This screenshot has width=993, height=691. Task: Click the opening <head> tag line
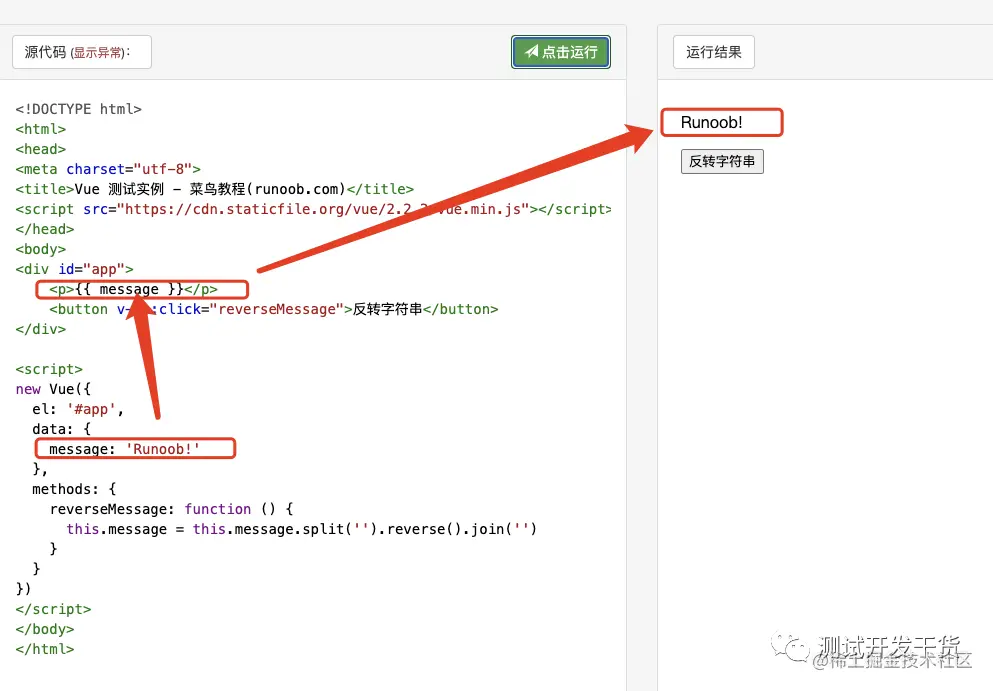pos(41,149)
